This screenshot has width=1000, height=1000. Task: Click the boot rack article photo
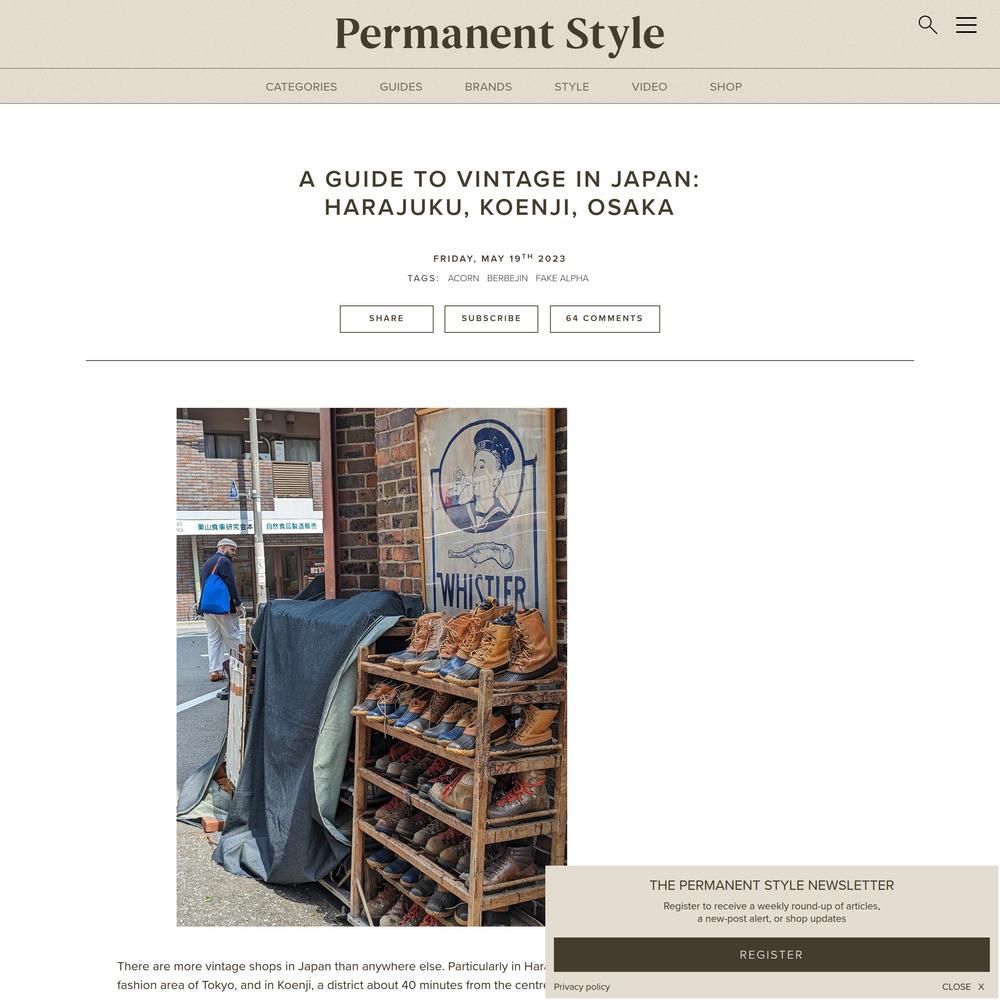point(371,667)
